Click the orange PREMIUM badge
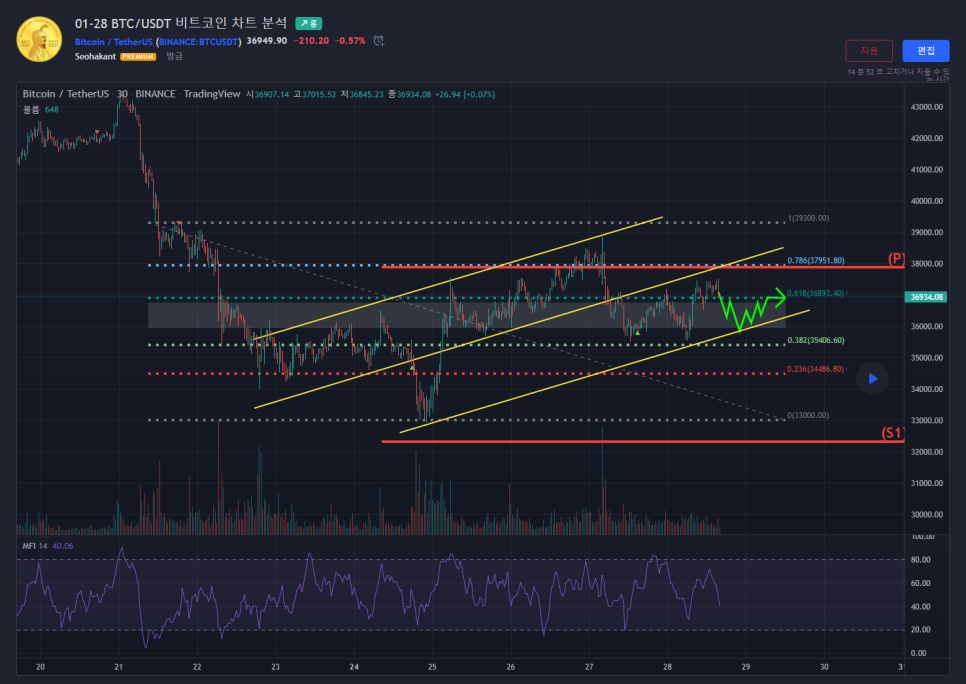 [138, 57]
